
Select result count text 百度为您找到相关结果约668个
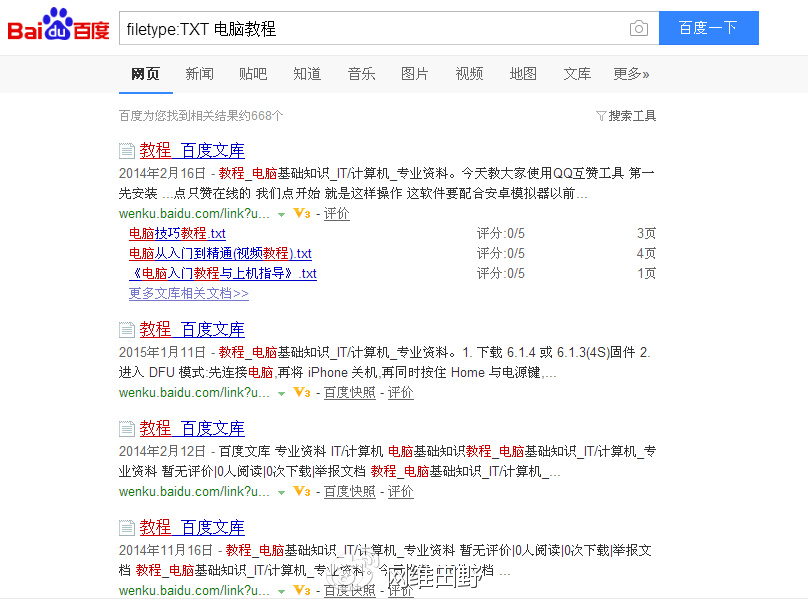point(201,116)
